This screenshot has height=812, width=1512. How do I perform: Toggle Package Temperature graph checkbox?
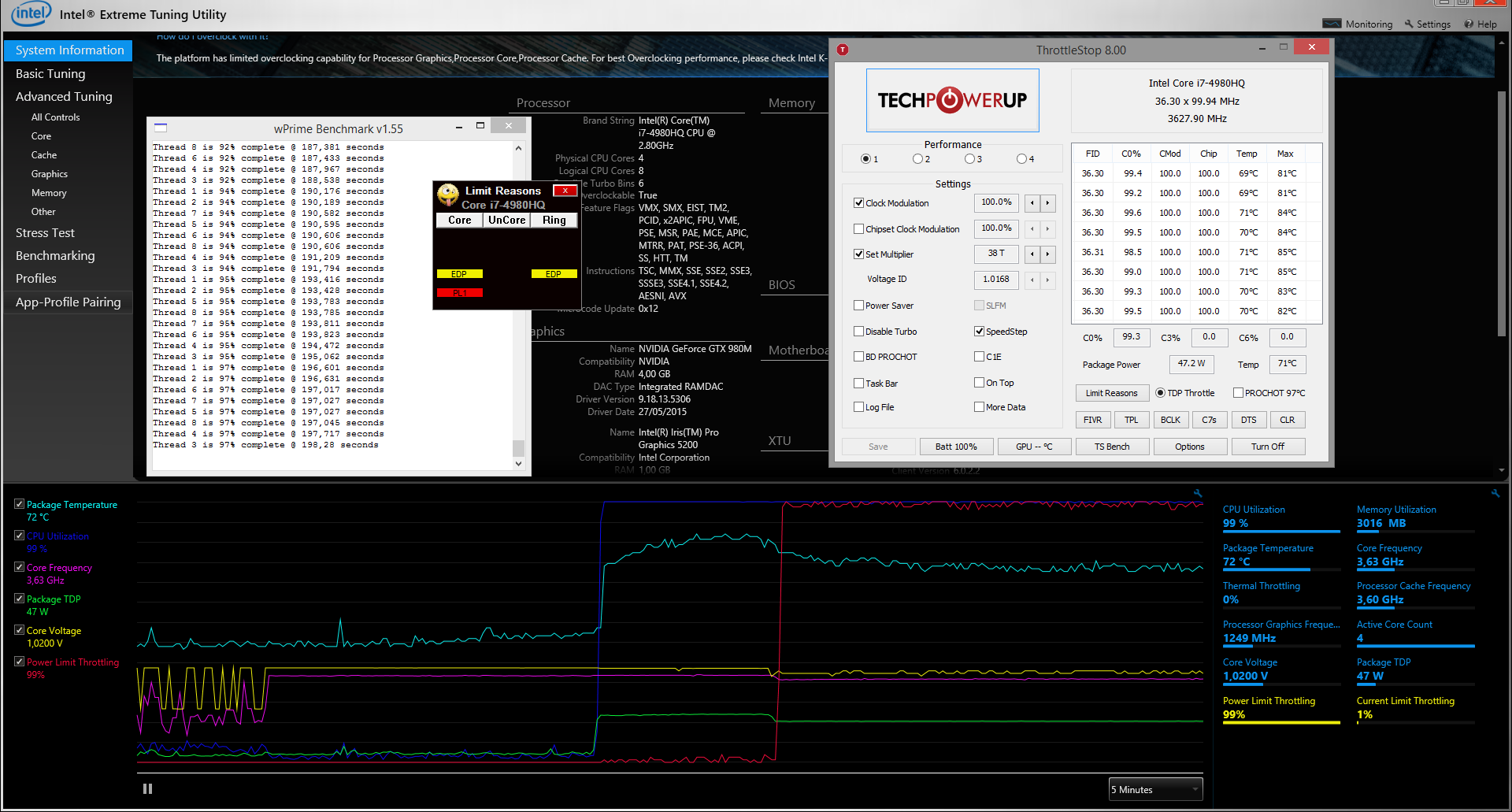point(20,504)
